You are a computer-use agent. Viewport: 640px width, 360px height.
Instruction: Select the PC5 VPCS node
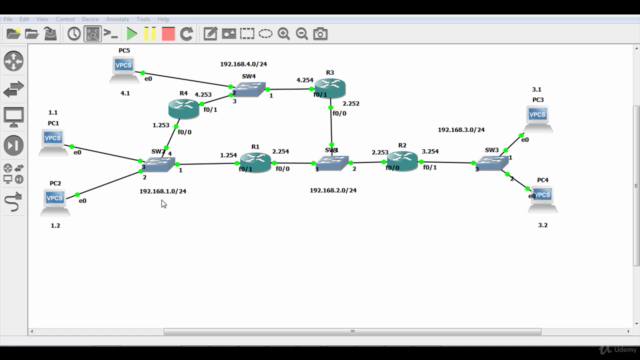[124, 69]
